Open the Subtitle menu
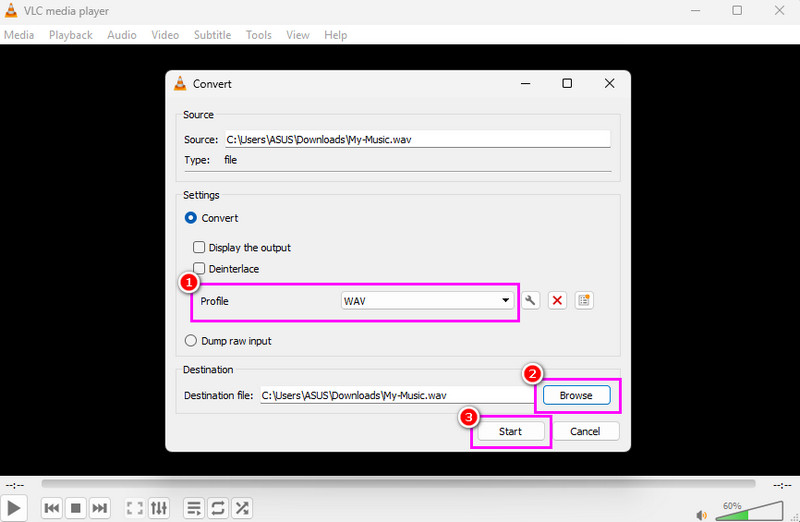This screenshot has width=800, height=522. [212, 35]
